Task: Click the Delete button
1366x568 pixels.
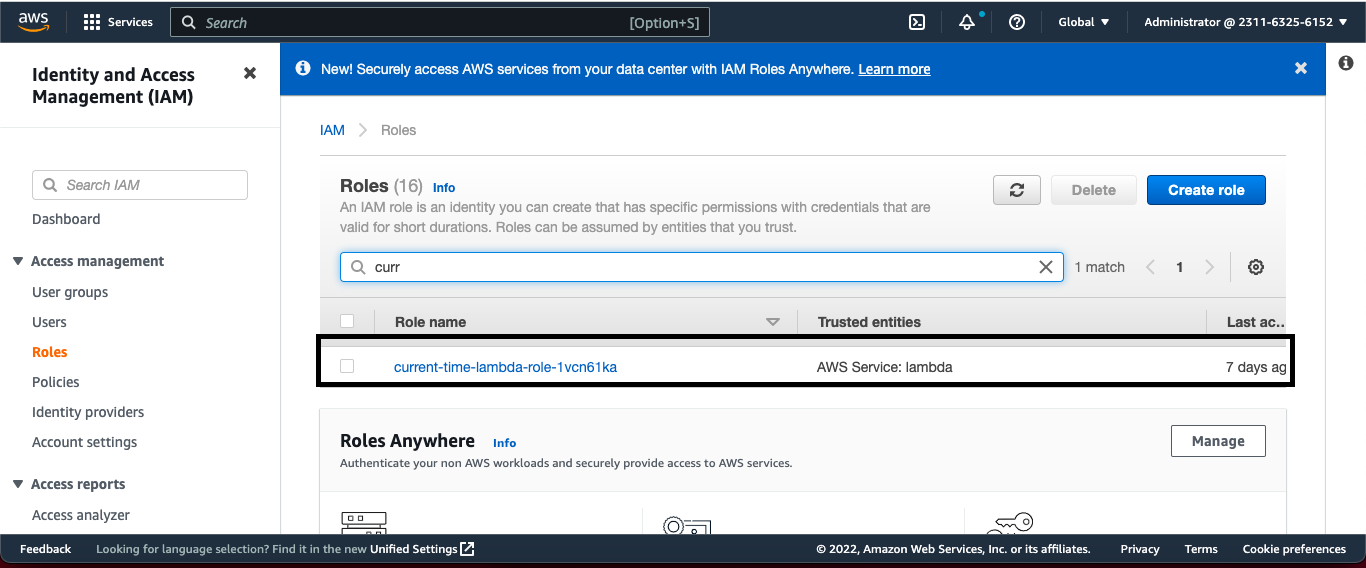Action: pyautogui.click(x=1094, y=190)
